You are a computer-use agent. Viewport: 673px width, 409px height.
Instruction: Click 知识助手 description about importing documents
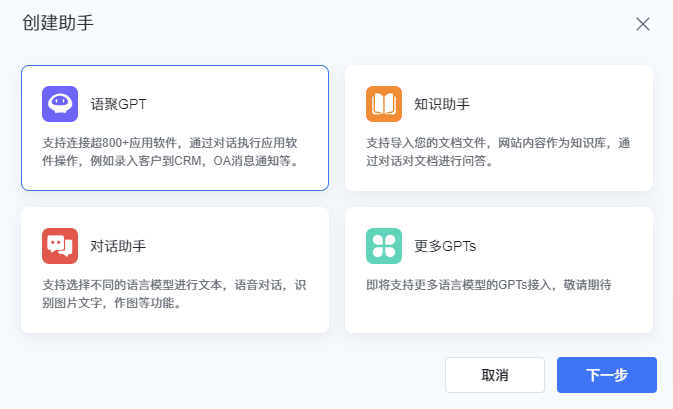pyautogui.click(x=498, y=151)
